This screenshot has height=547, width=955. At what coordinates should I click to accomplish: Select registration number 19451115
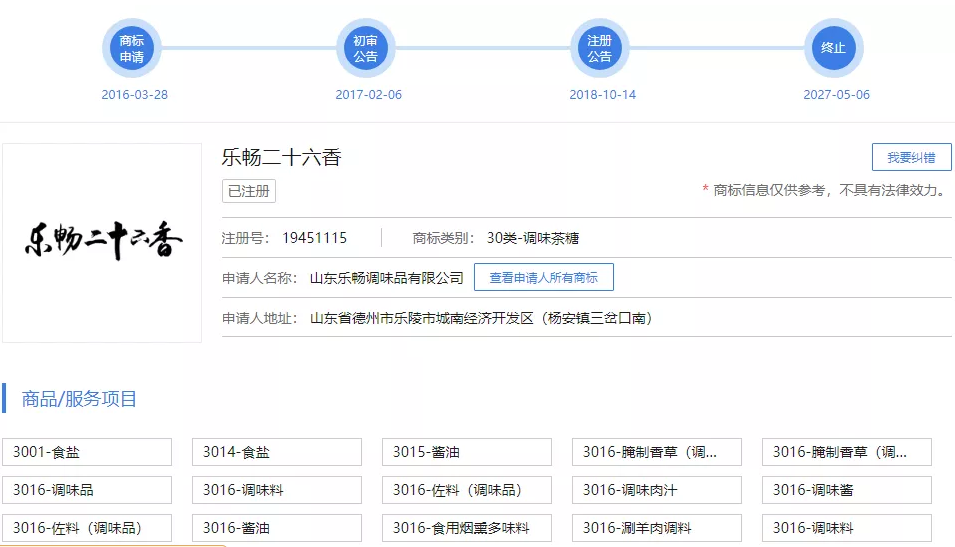[314, 238]
